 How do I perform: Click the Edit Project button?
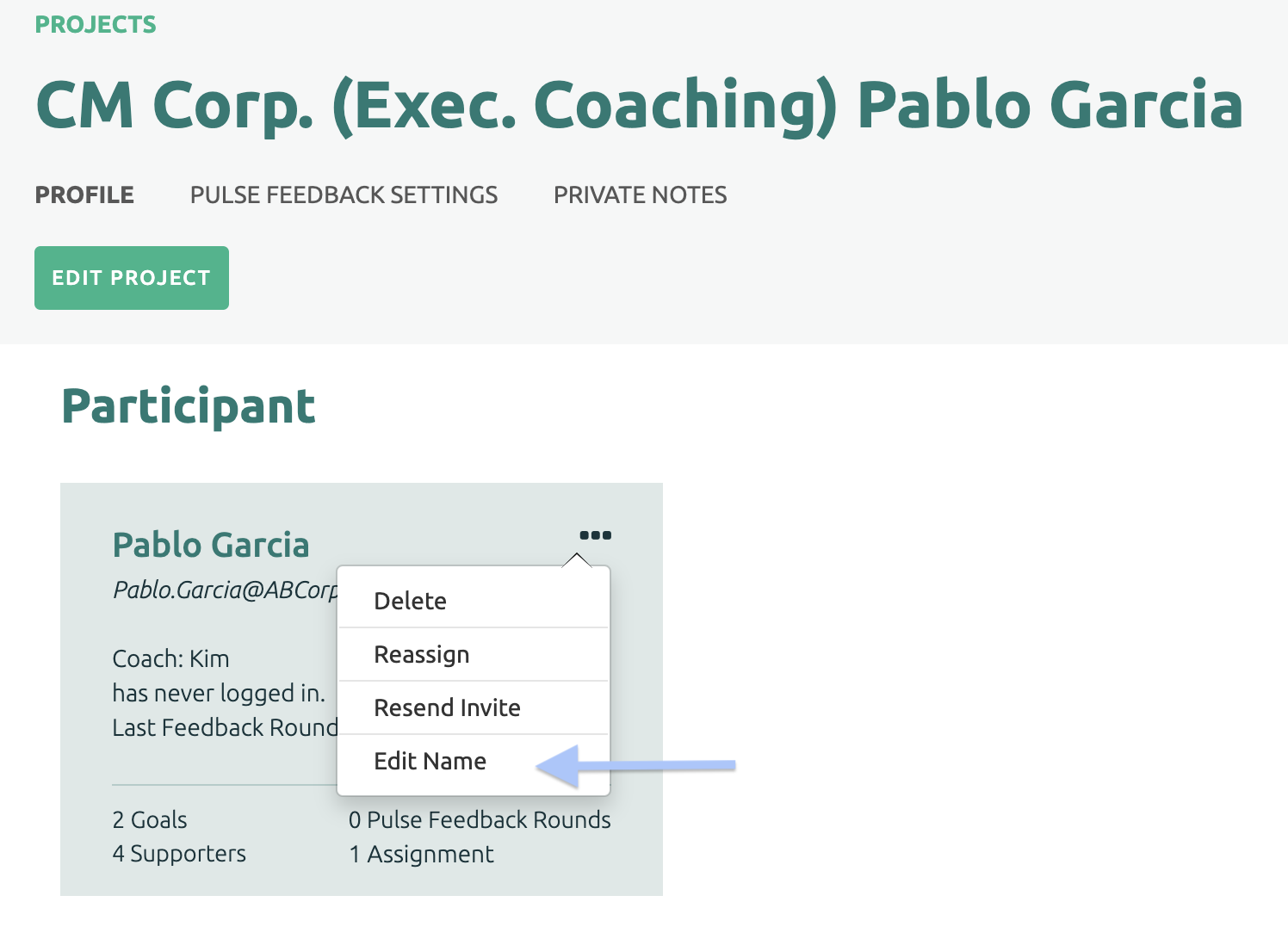[132, 278]
